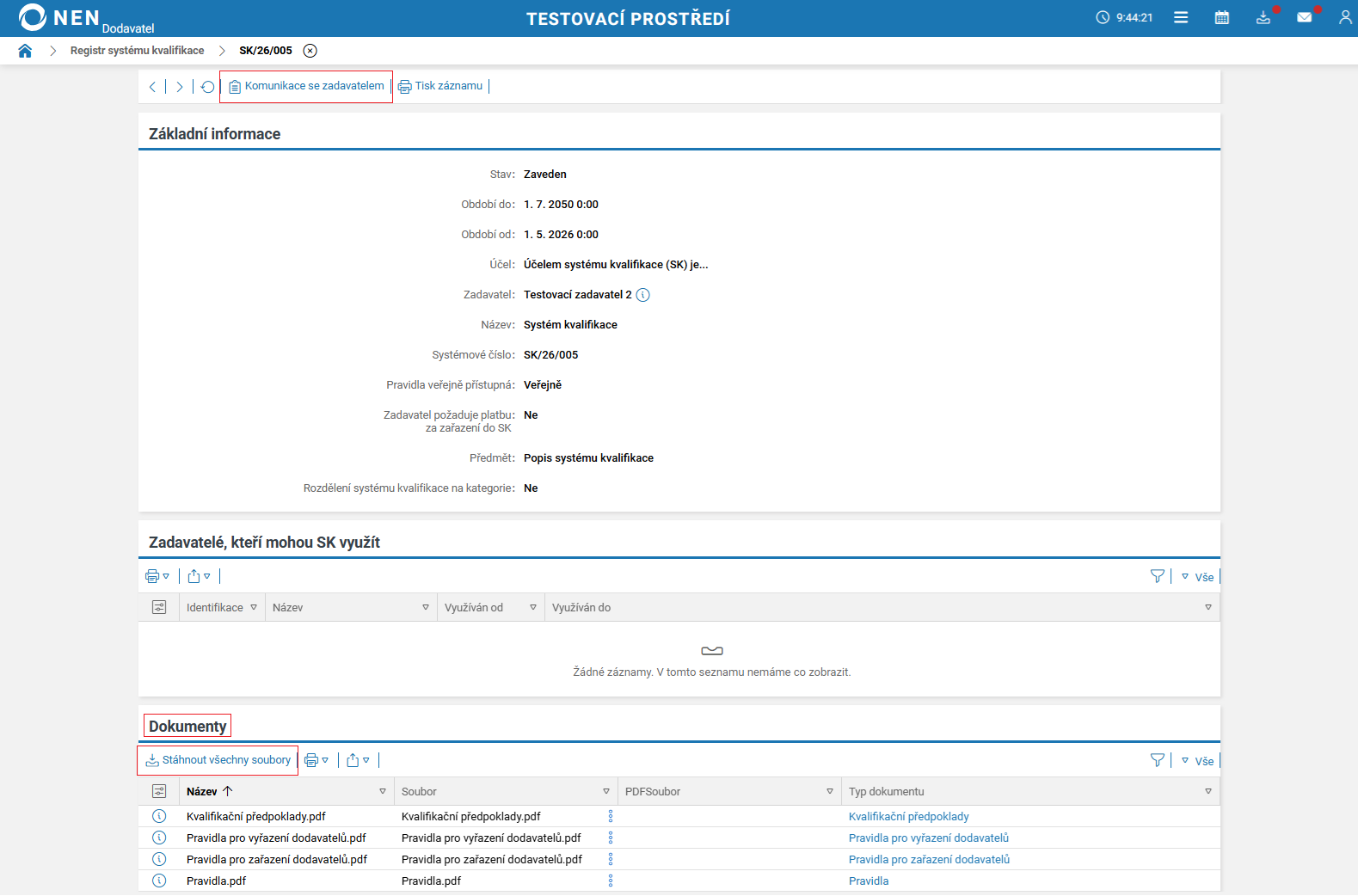Open info icon for Pravidla.pdf row
The image size is (1358, 896).
(x=159, y=881)
